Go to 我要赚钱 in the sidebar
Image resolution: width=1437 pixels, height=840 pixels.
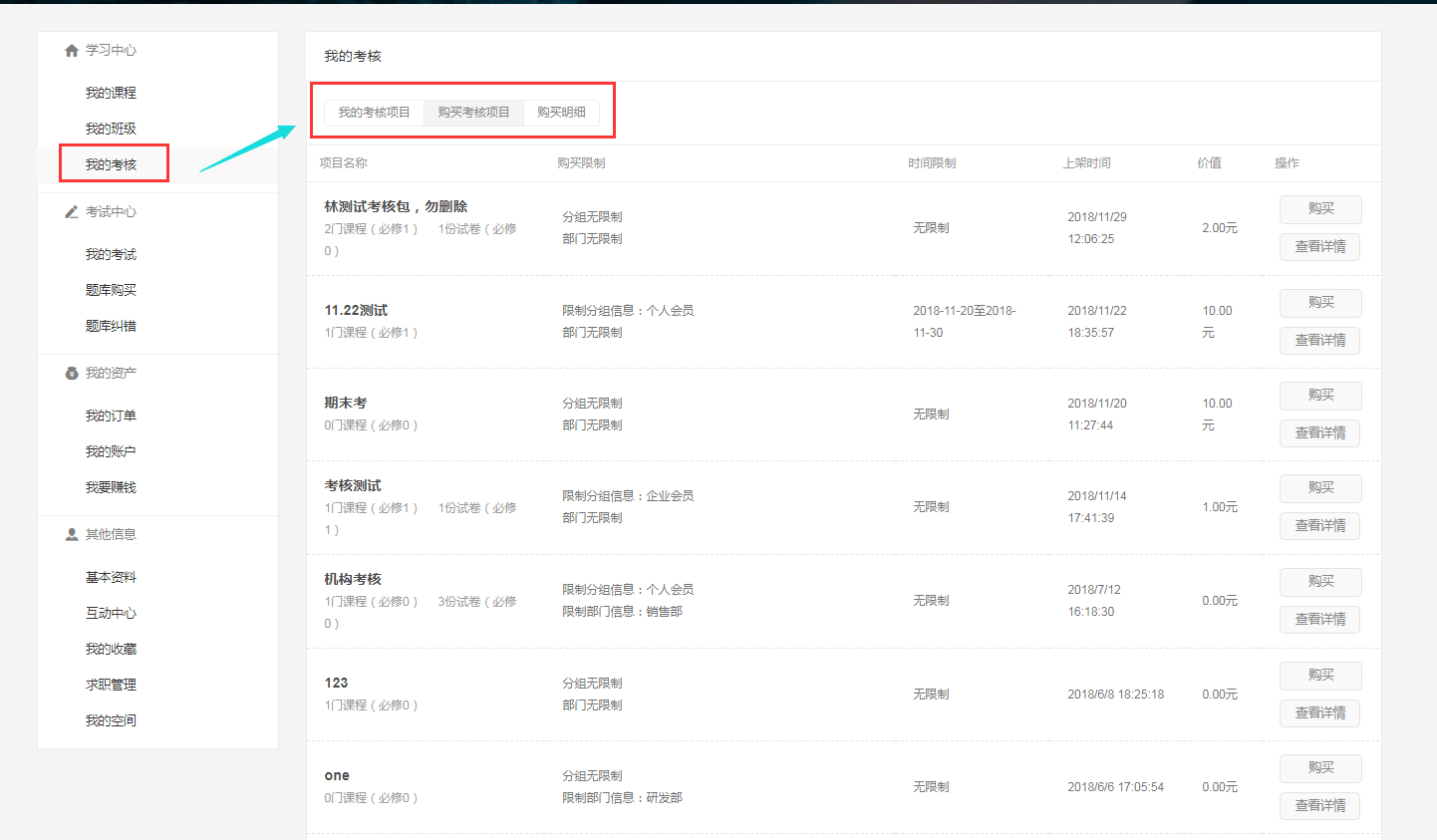coord(111,487)
